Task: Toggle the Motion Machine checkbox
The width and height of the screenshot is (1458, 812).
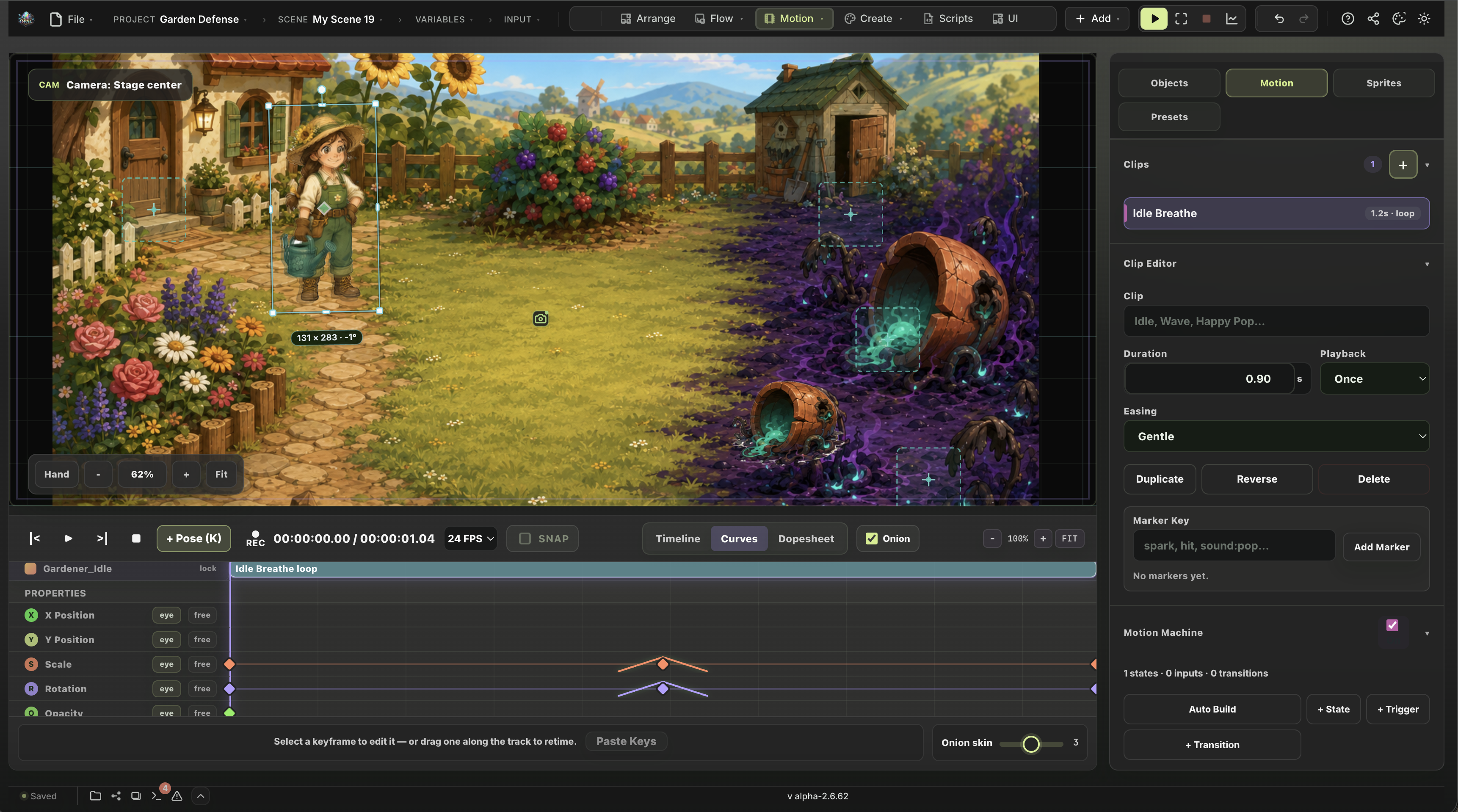Action: (1392, 625)
